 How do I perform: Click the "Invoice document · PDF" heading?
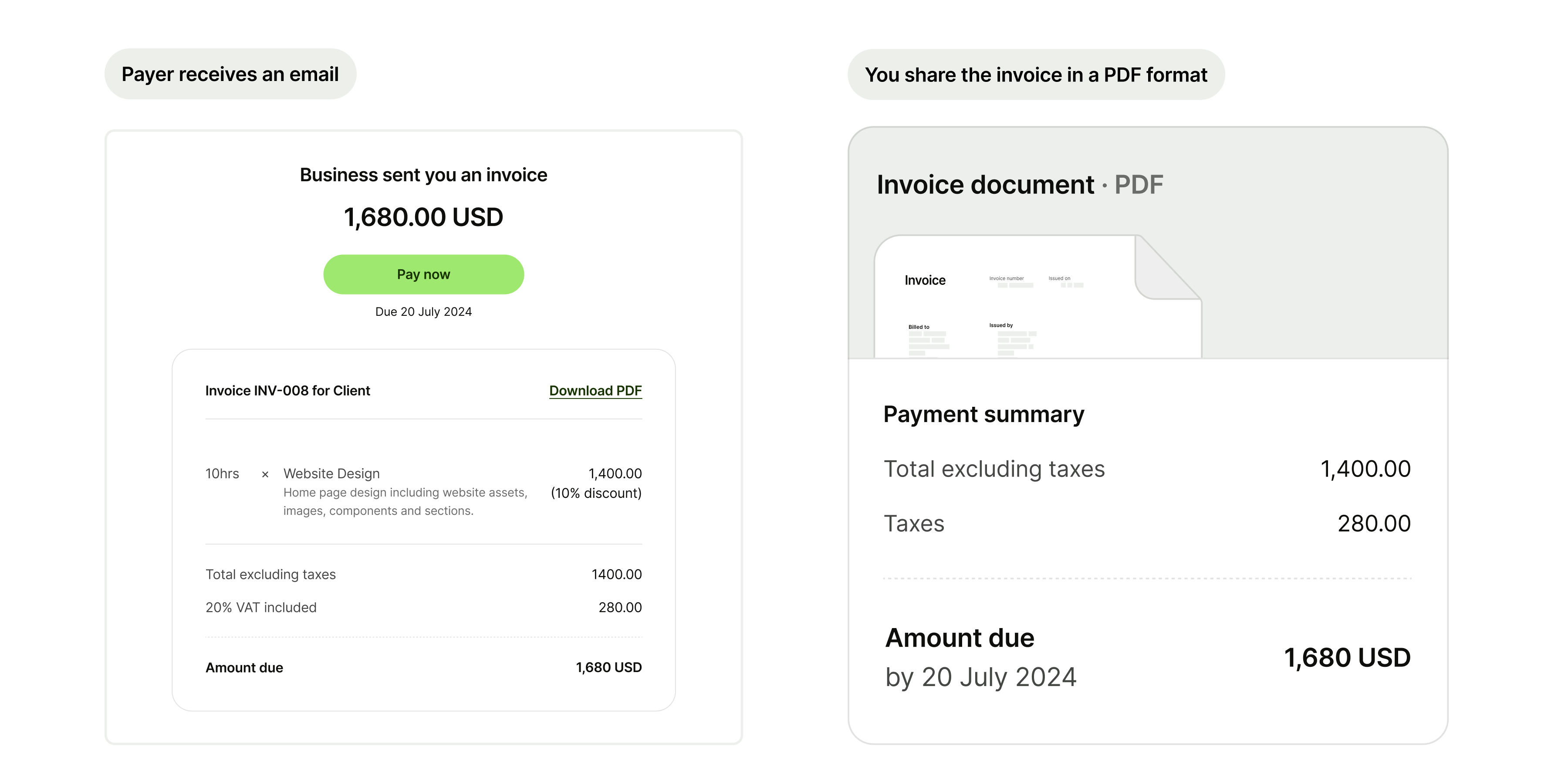click(1020, 184)
